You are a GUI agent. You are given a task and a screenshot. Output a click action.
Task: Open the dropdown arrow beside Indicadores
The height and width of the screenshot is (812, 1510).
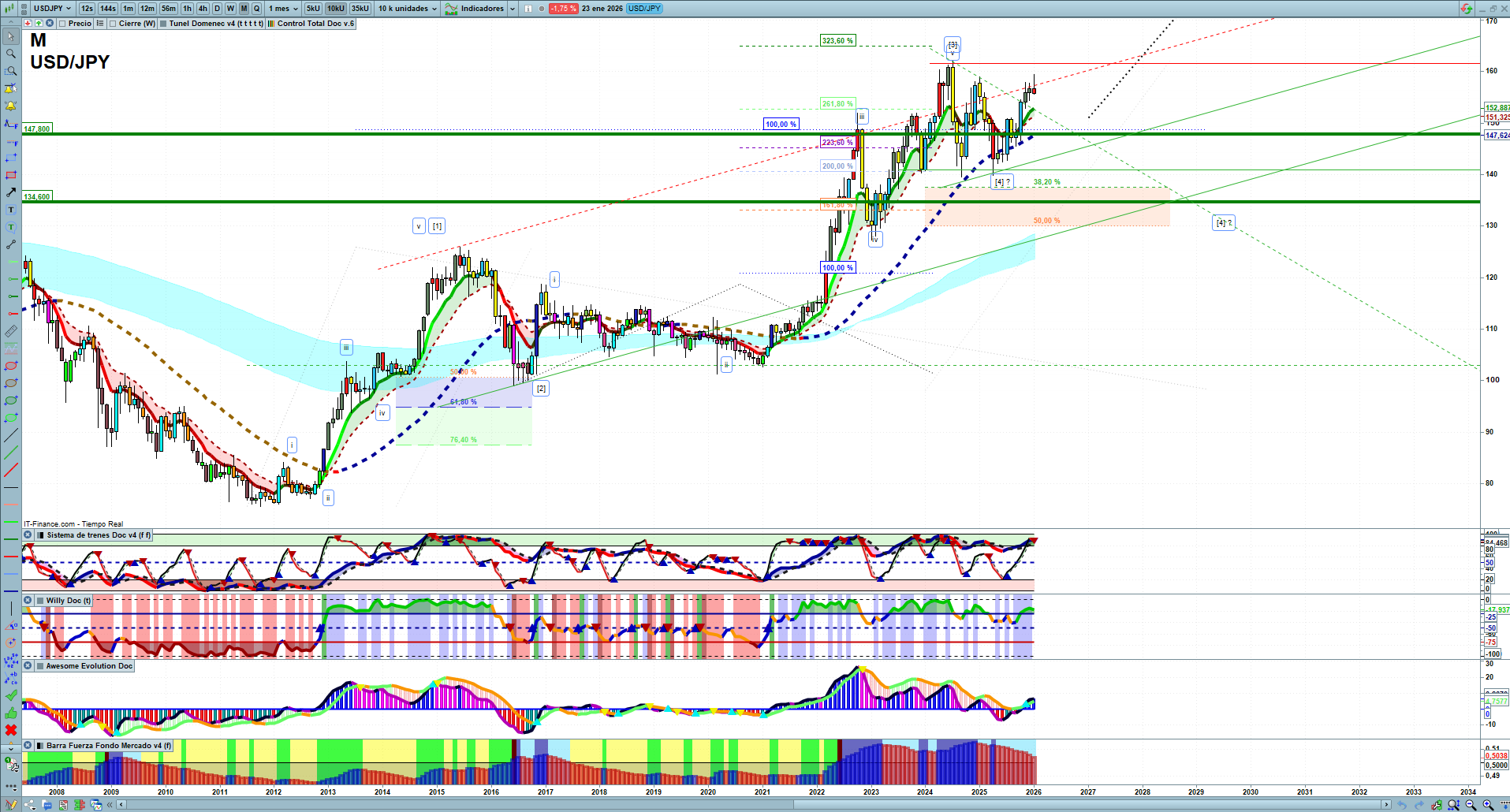tap(513, 9)
